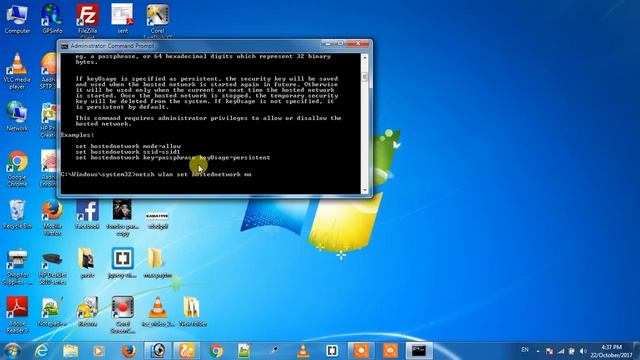Viewport: 640px width, 360px height.
Task: Open VLC media player desktop shortcut
Action: 17,71
